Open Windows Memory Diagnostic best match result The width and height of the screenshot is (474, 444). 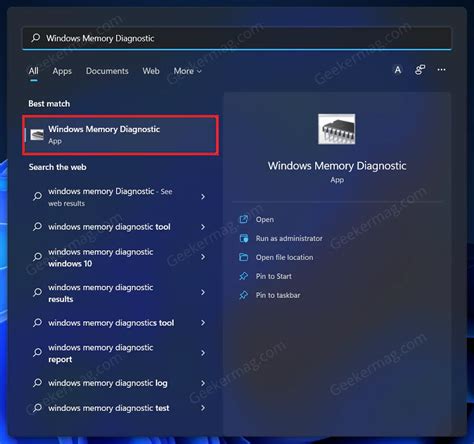(x=121, y=135)
